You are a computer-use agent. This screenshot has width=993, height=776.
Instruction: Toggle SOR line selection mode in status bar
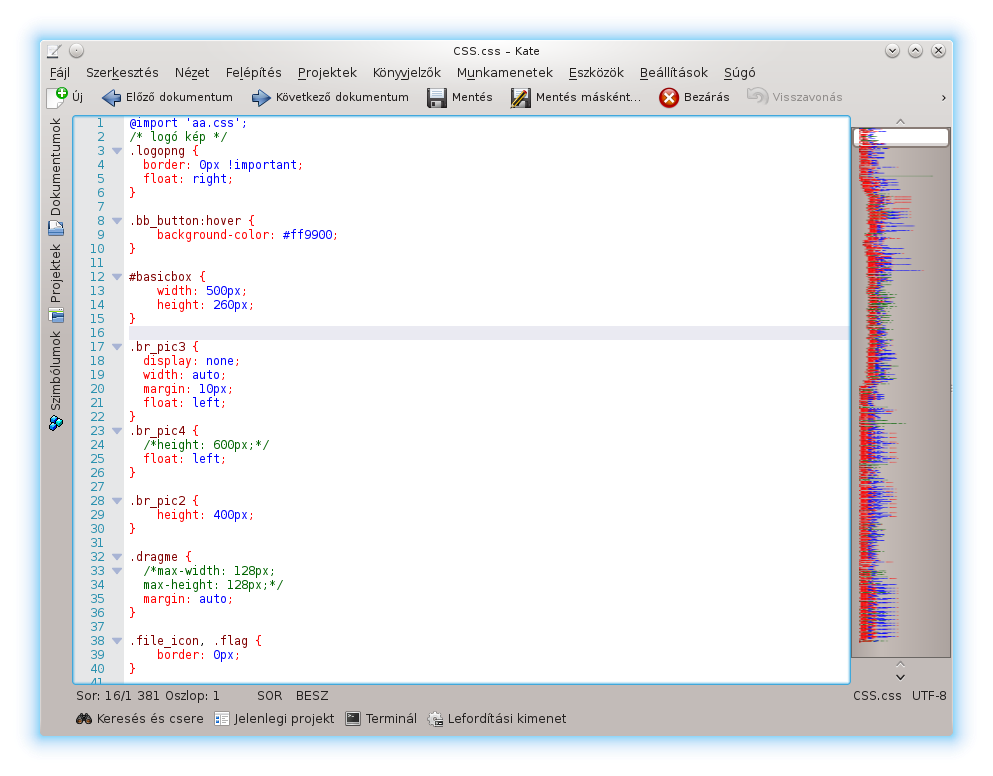click(270, 696)
